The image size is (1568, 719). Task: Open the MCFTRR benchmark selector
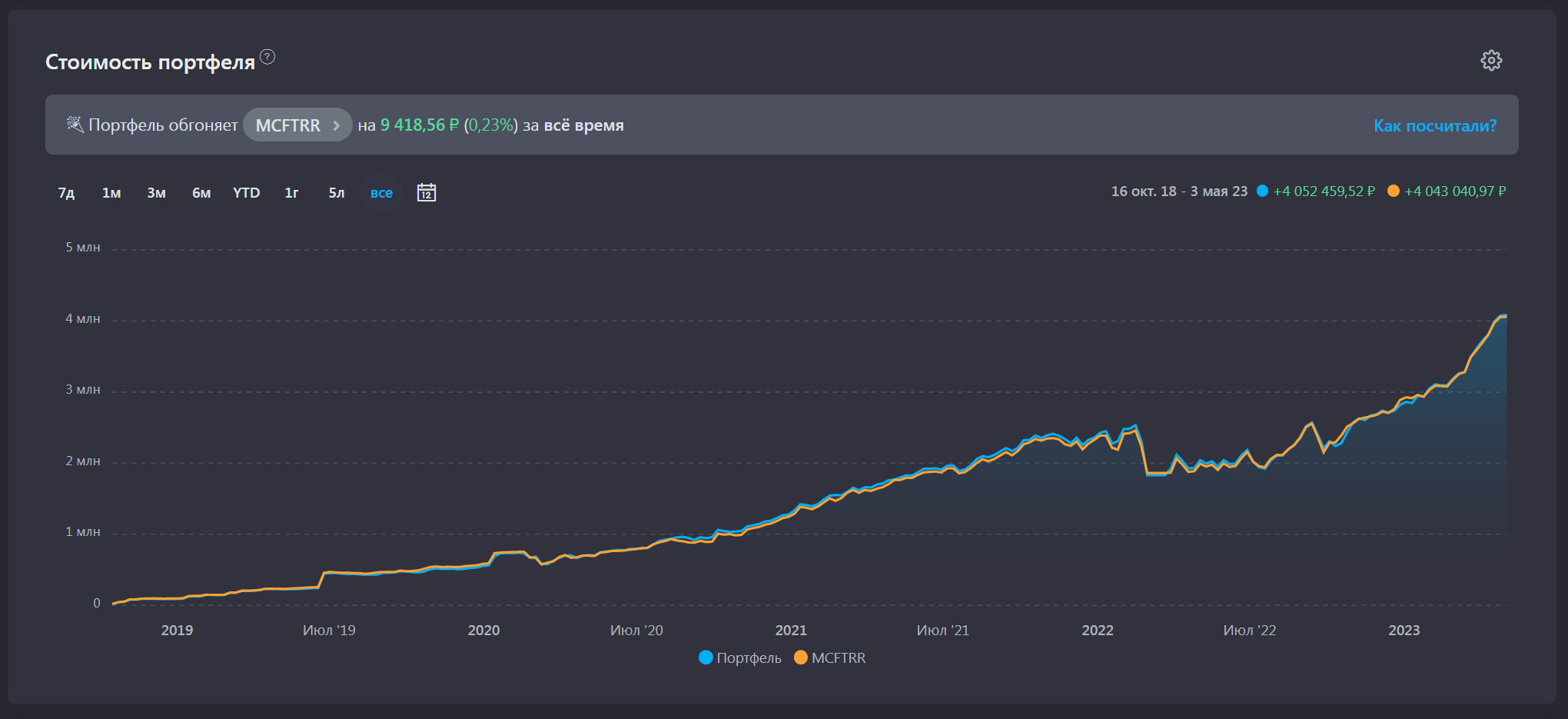(297, 125)
